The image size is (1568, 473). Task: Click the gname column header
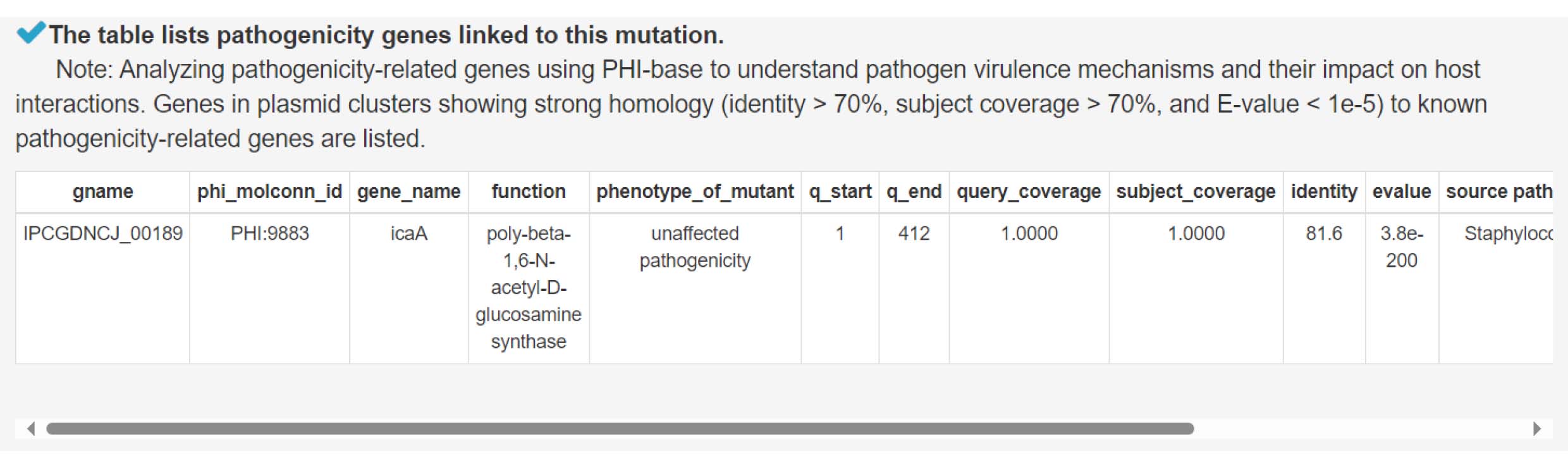102,192
